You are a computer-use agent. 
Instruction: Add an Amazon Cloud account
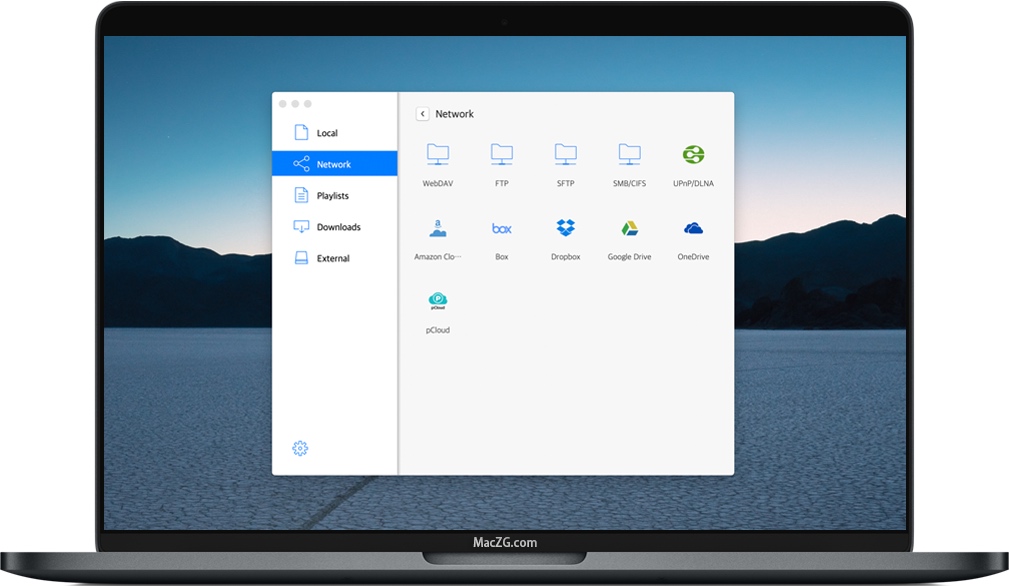437,233
